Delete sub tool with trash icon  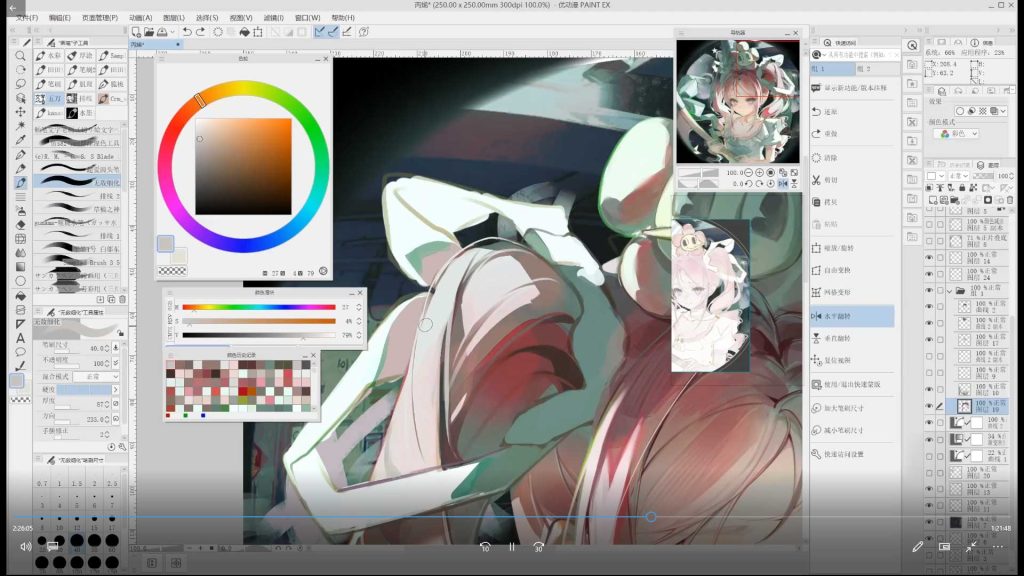tap(122, 299)
